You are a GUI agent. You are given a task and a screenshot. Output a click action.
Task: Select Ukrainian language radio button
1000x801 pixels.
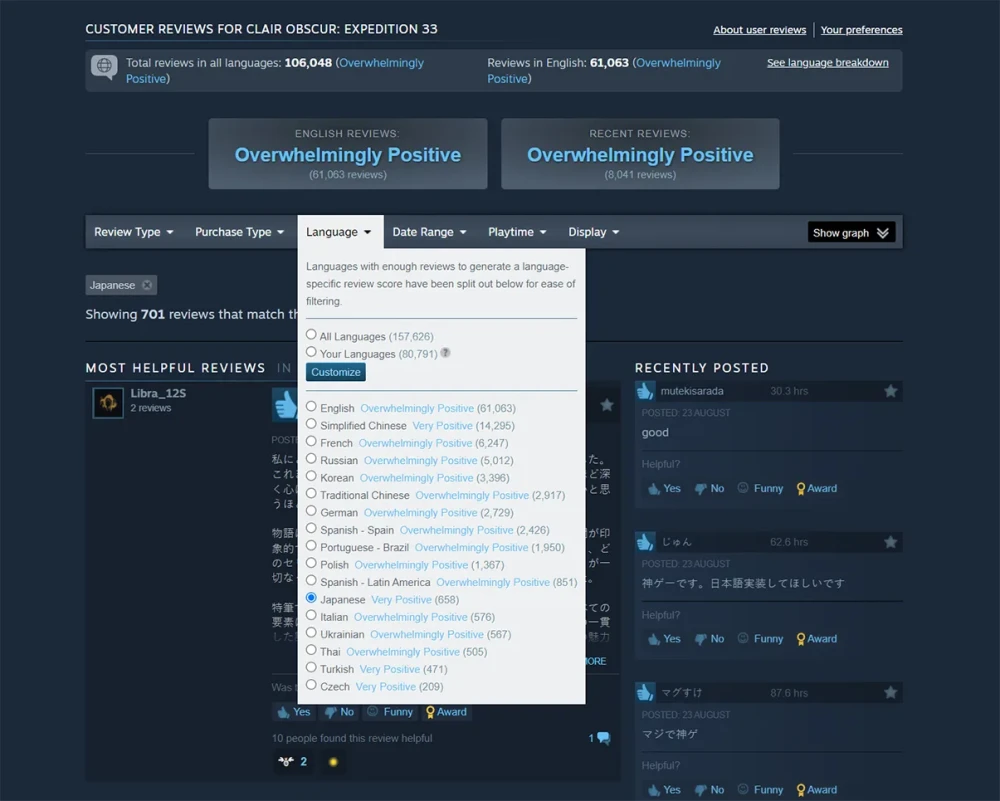[x=311, y=633]
